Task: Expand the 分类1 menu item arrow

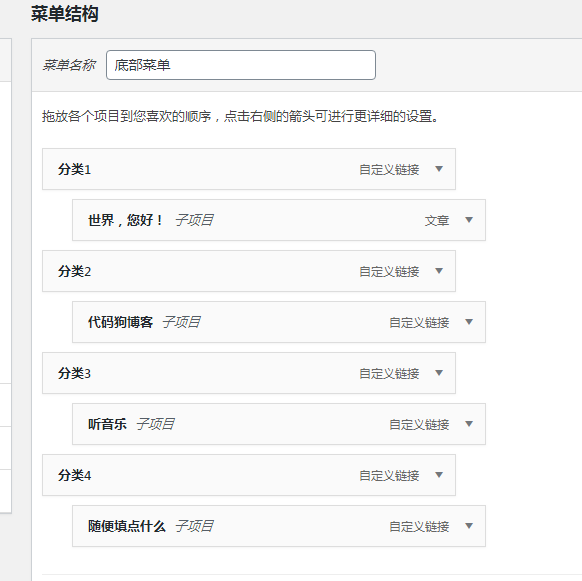Action: 439,169
